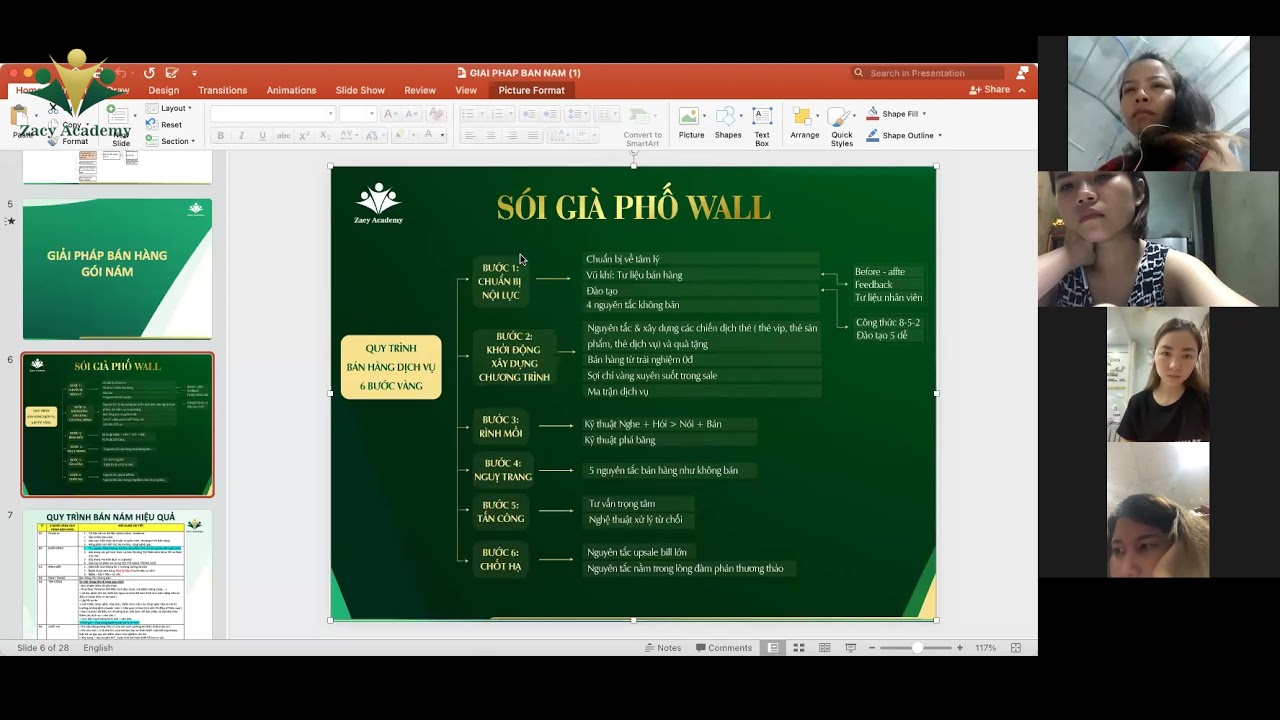Screen dimensions: 1280x720
Task: Expand the Section dropdown
Action: [170, 141]
